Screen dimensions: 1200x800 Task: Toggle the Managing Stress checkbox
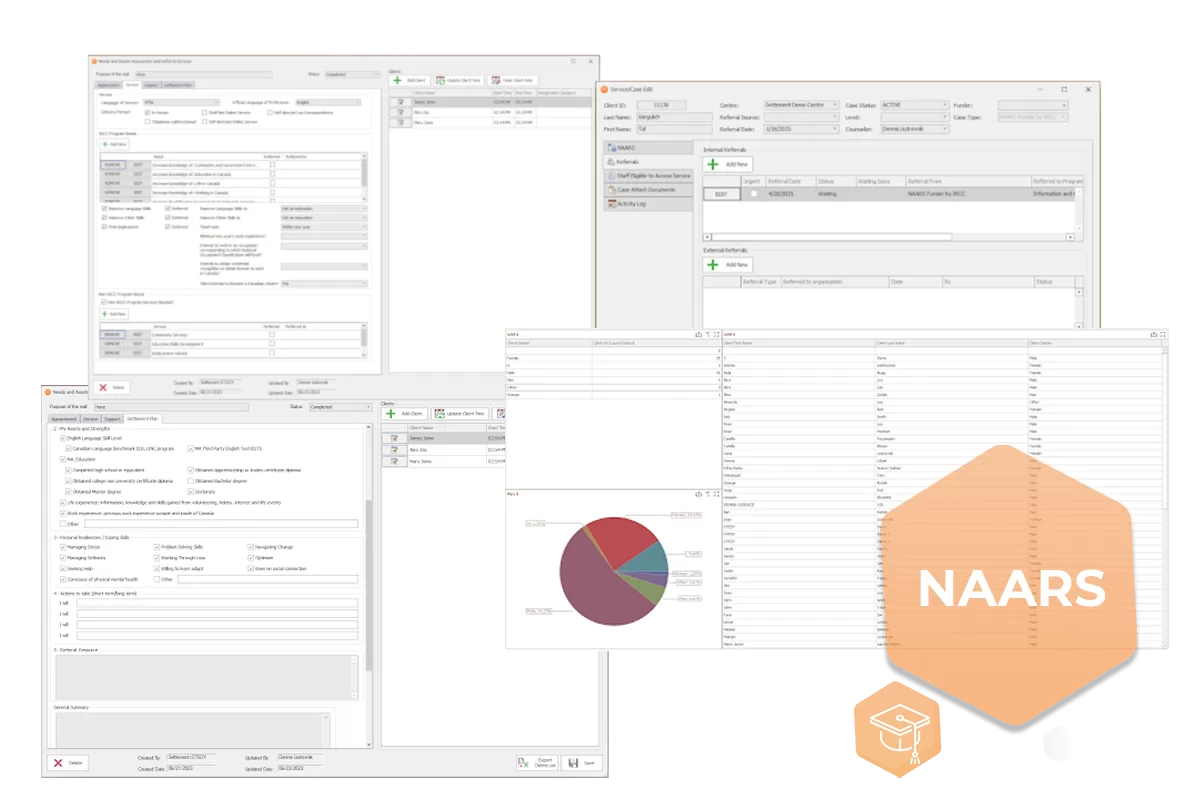coord(63,548)
